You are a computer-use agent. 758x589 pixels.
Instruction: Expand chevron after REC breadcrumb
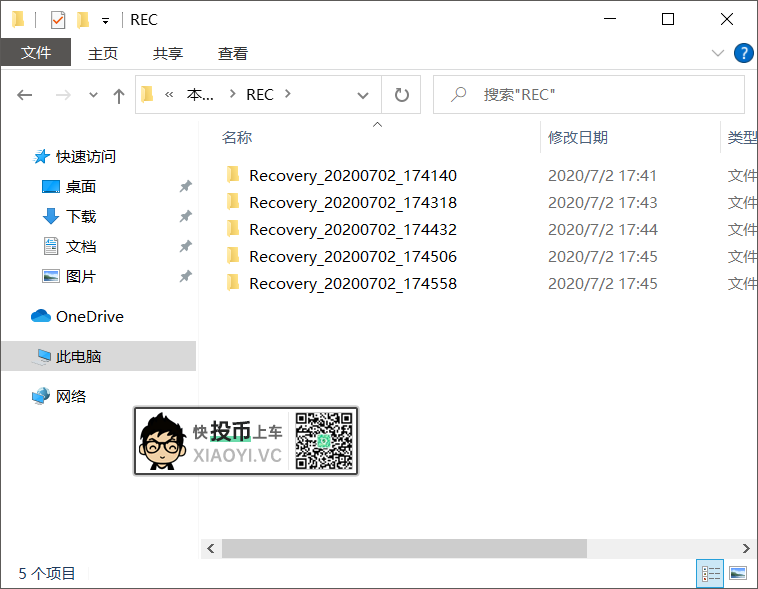tap(288, 94)
